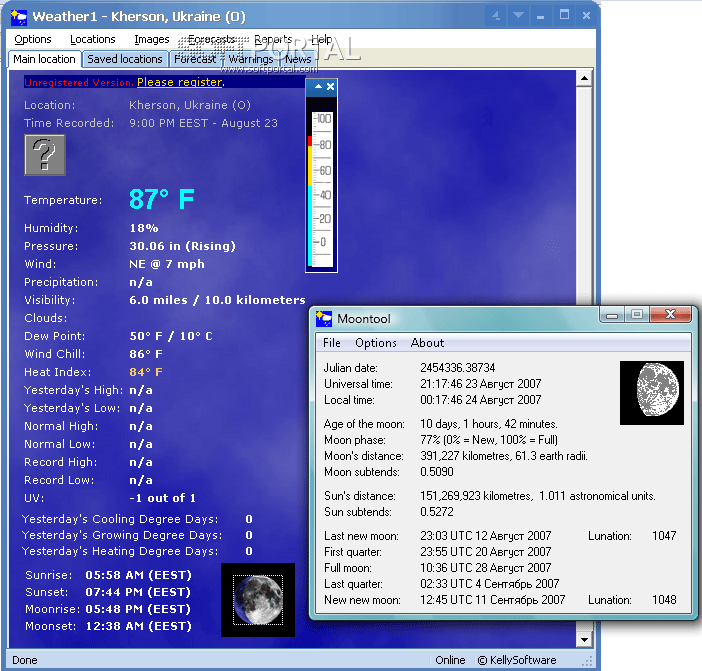
Task: Open the Options menu in Weather1
Action: (x=33, y=40)
